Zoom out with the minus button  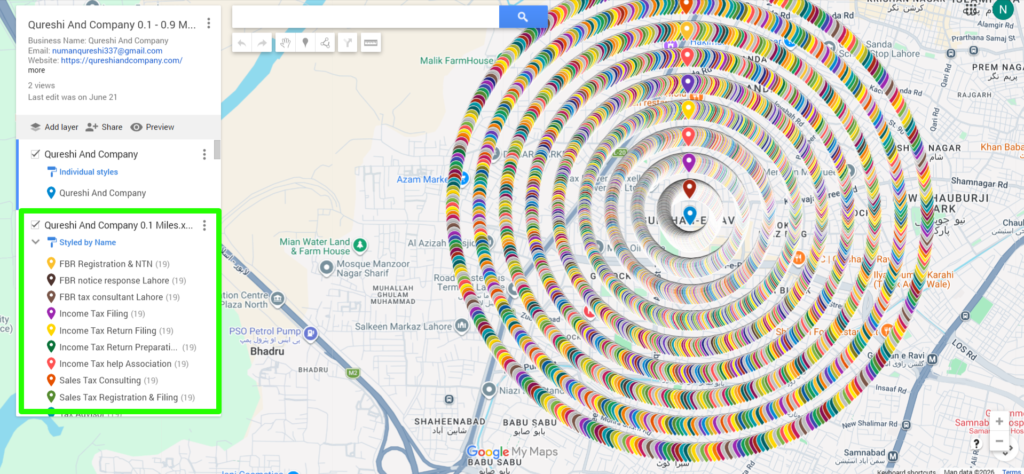tap(999, 441)
